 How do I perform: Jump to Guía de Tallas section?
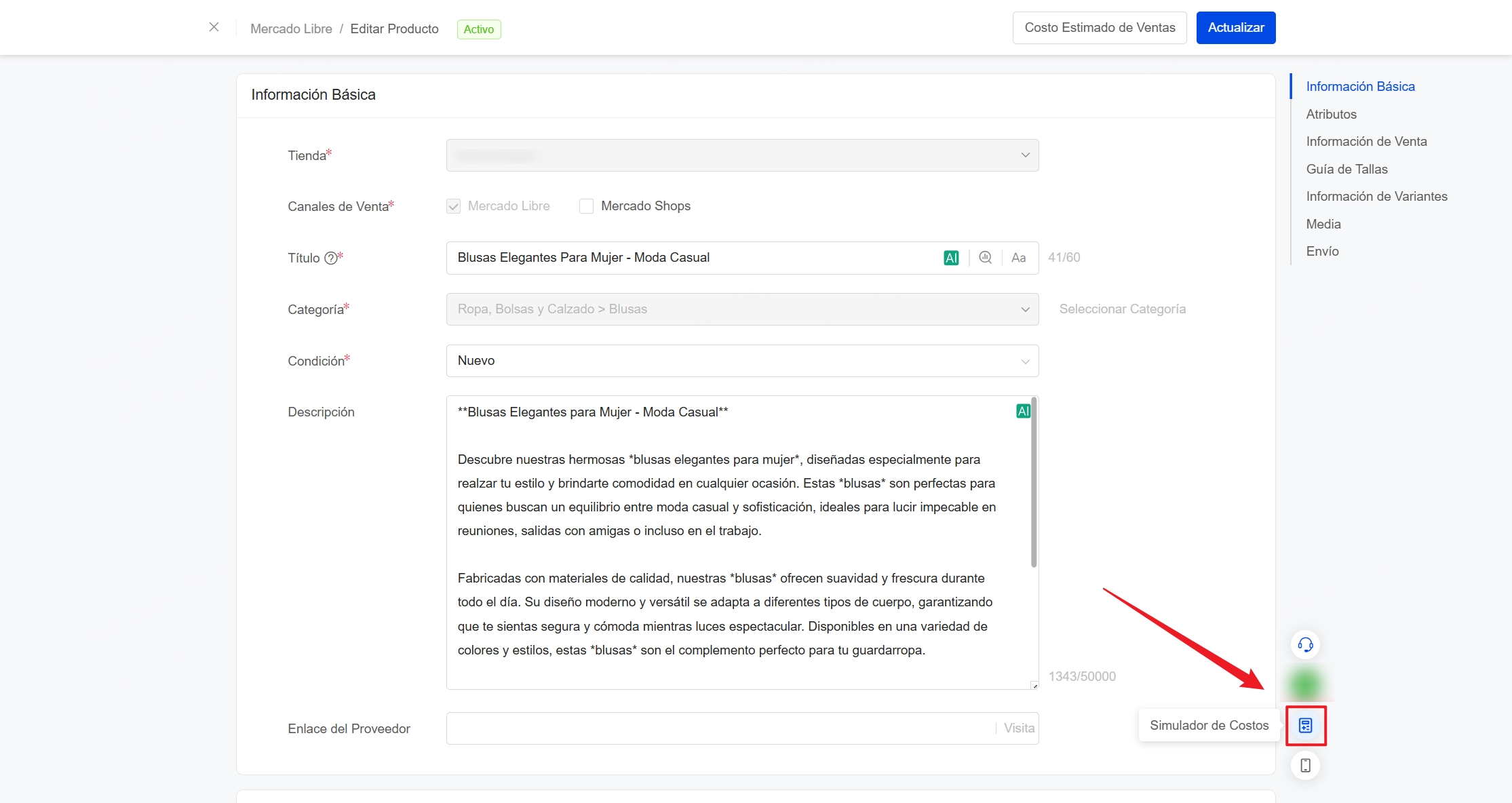pyautogui.click(x=1346, y=170)
